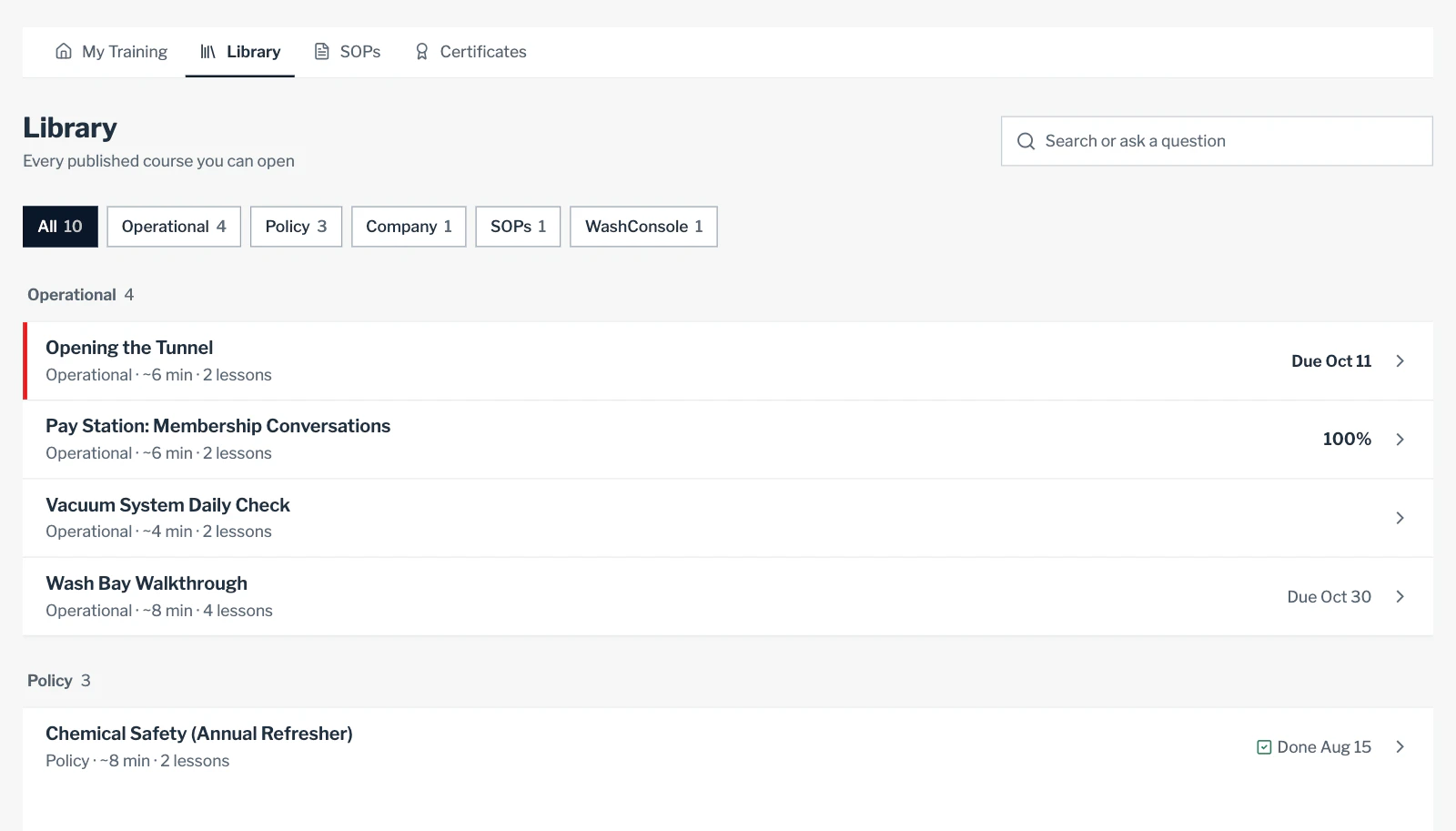The height and width of the screenshot is (831, 1456).
Task: Filter by Company 1 category
Action: coord(409,227)
